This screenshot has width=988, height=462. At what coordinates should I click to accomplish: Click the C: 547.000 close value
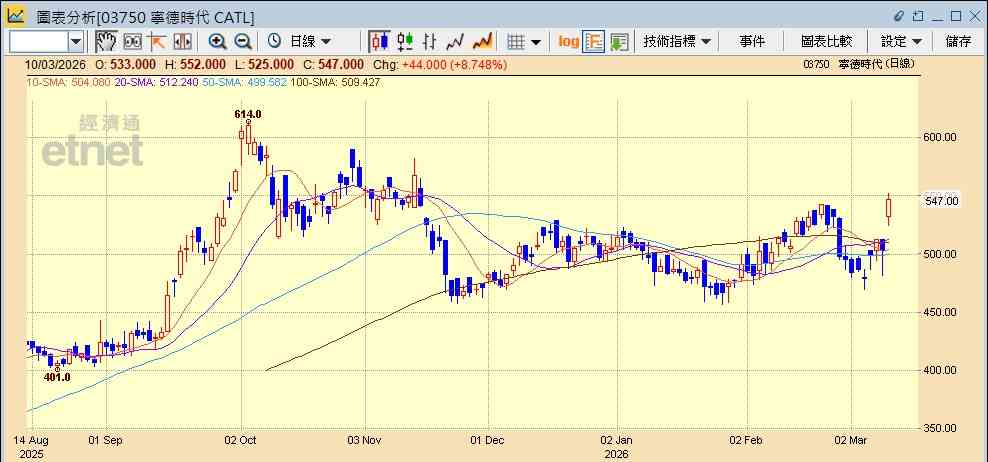tap(333, 64)
